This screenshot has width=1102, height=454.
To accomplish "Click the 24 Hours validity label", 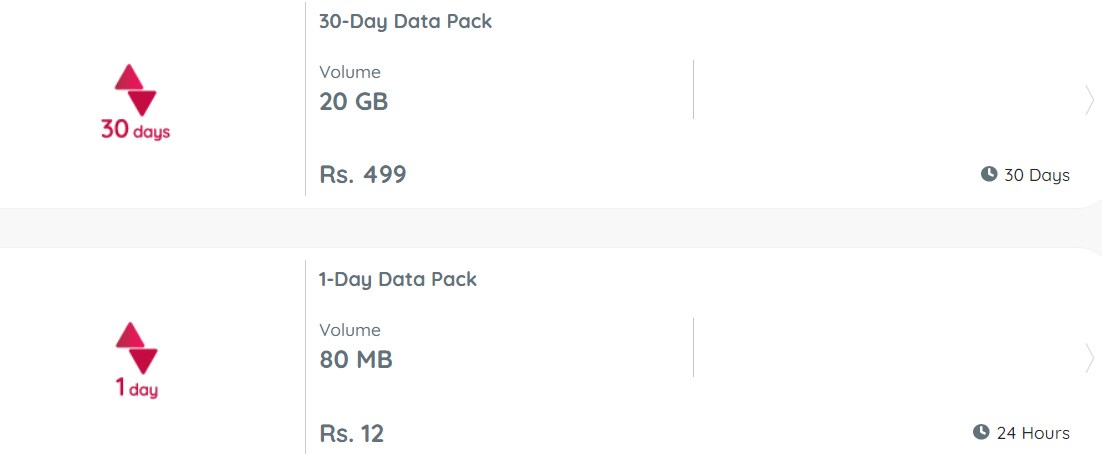I will tap(1033, 433).
